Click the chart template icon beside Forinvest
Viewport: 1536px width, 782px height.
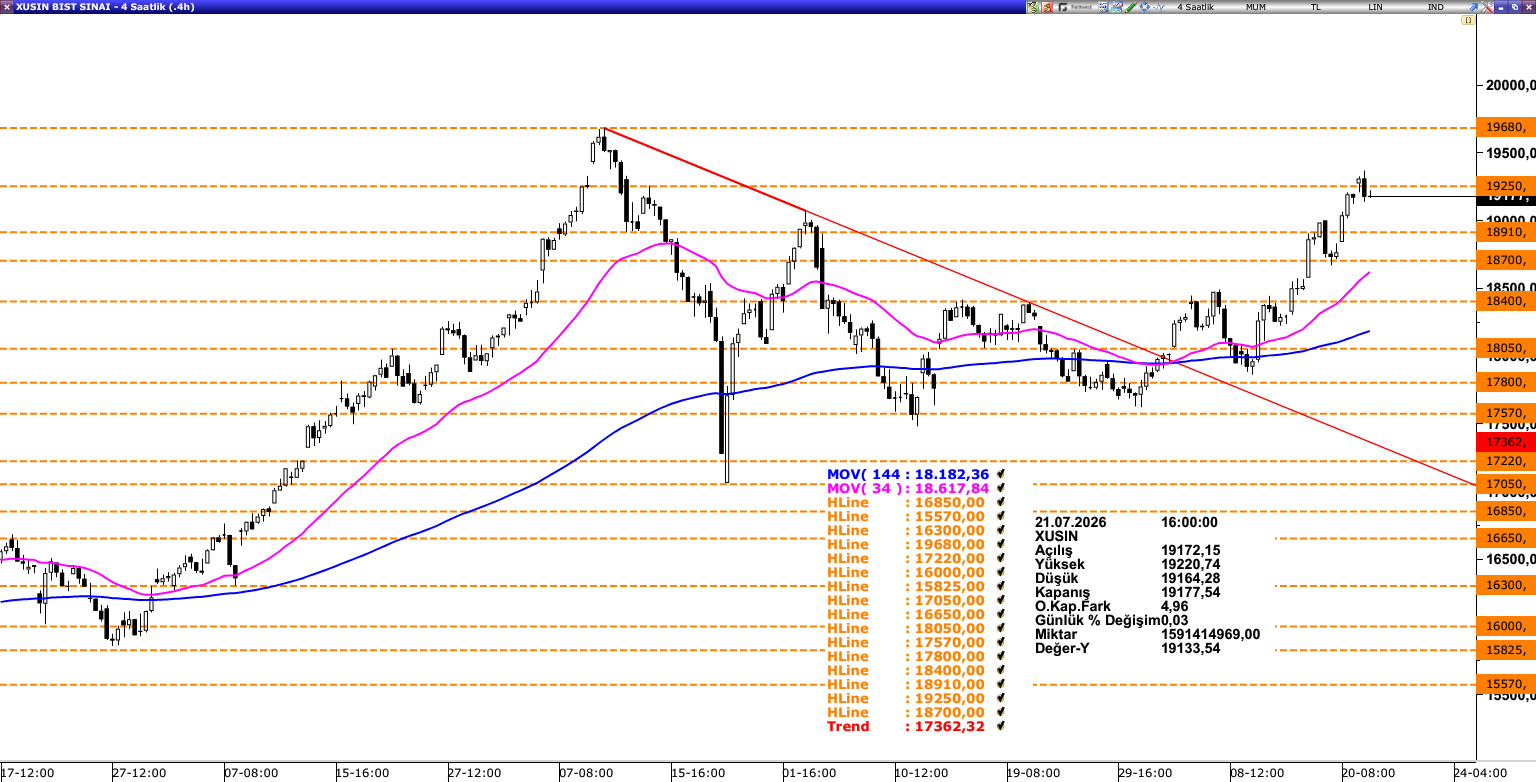pyautogui.click(x=1103, y=7)
